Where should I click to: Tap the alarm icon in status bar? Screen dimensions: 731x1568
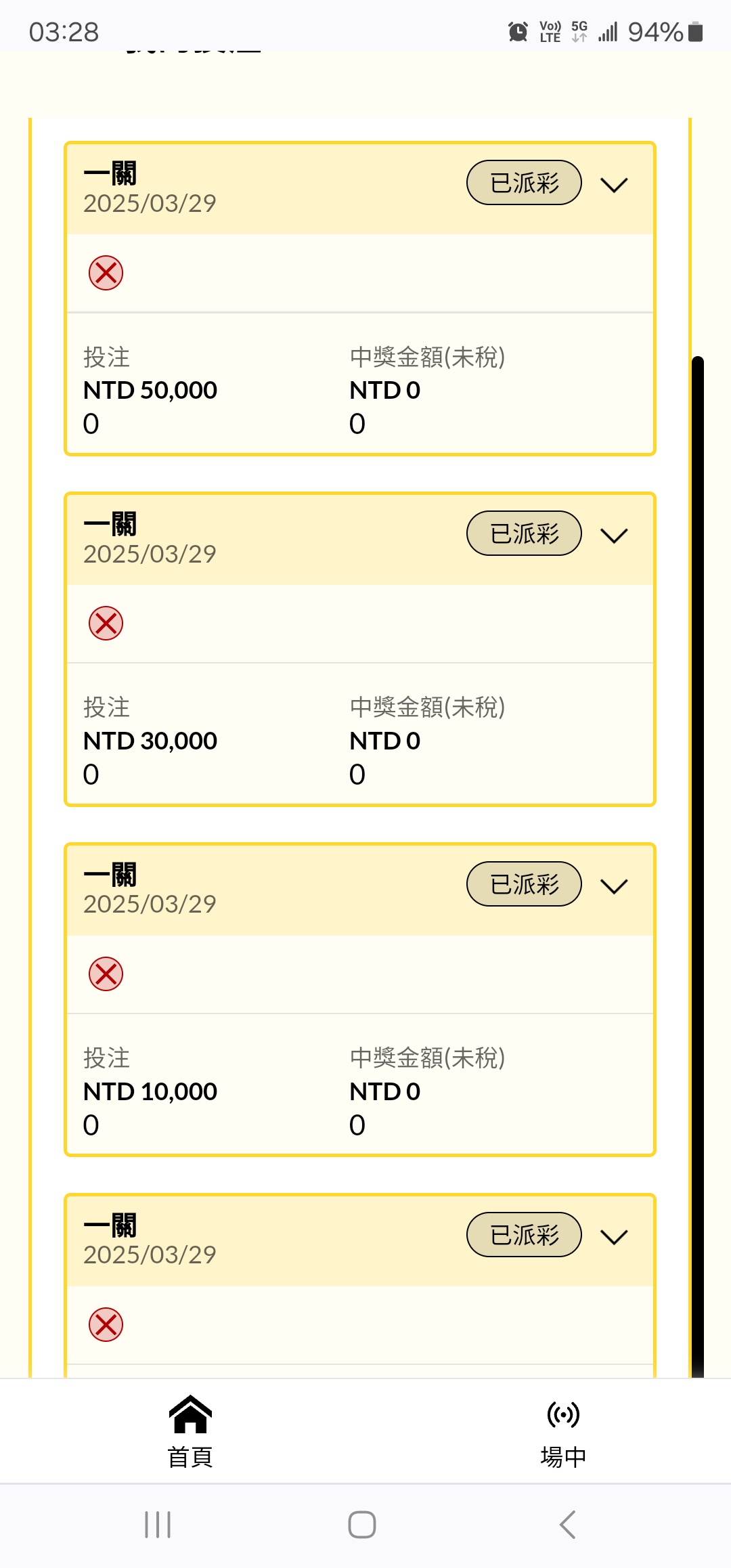coord(518,32)
